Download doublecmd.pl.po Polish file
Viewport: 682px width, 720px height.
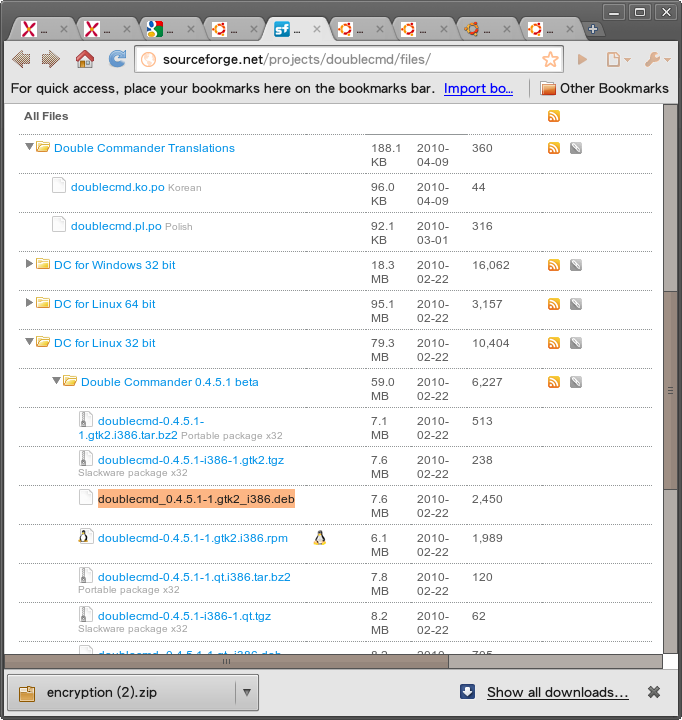(x=116, y=226)
